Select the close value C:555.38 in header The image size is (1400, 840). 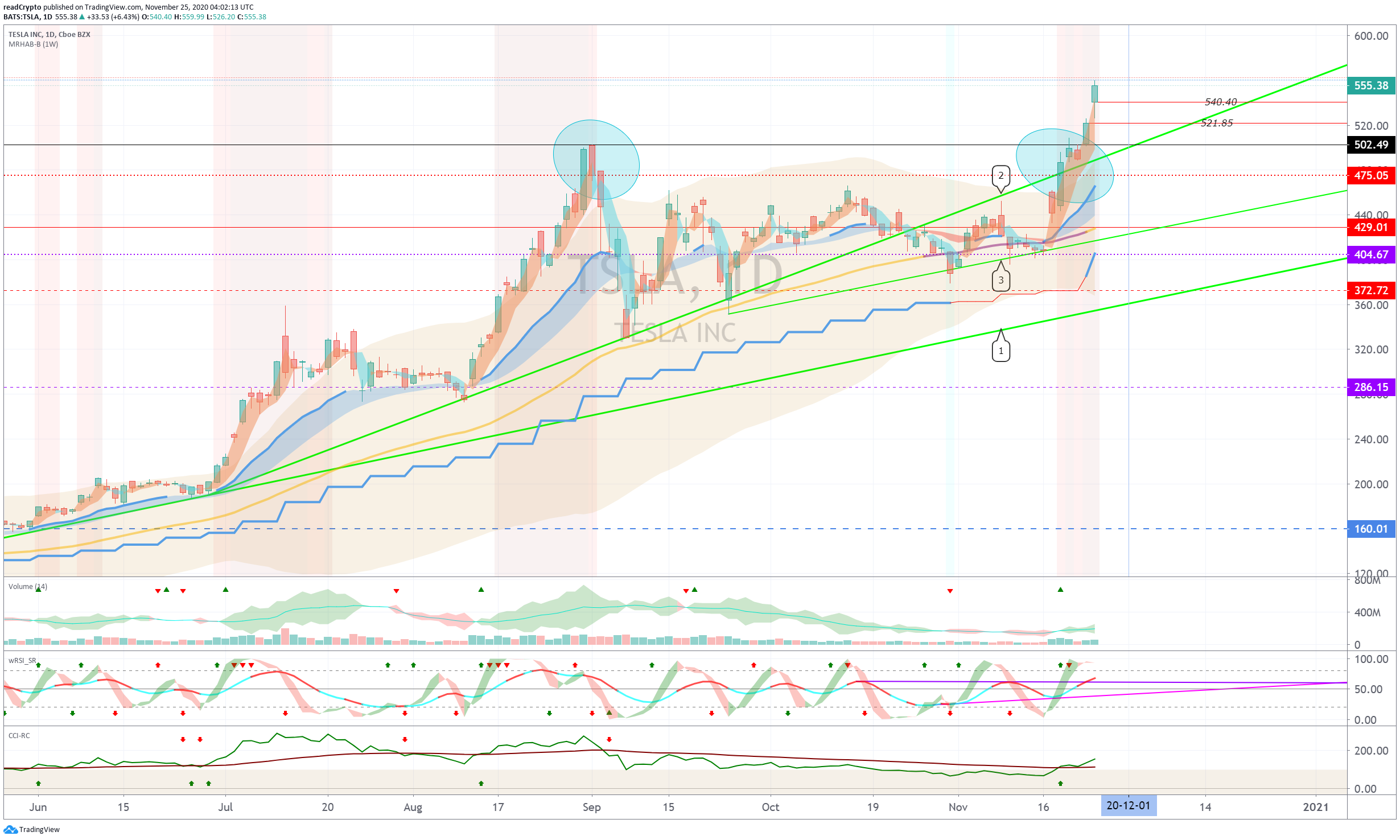point(252,17)
